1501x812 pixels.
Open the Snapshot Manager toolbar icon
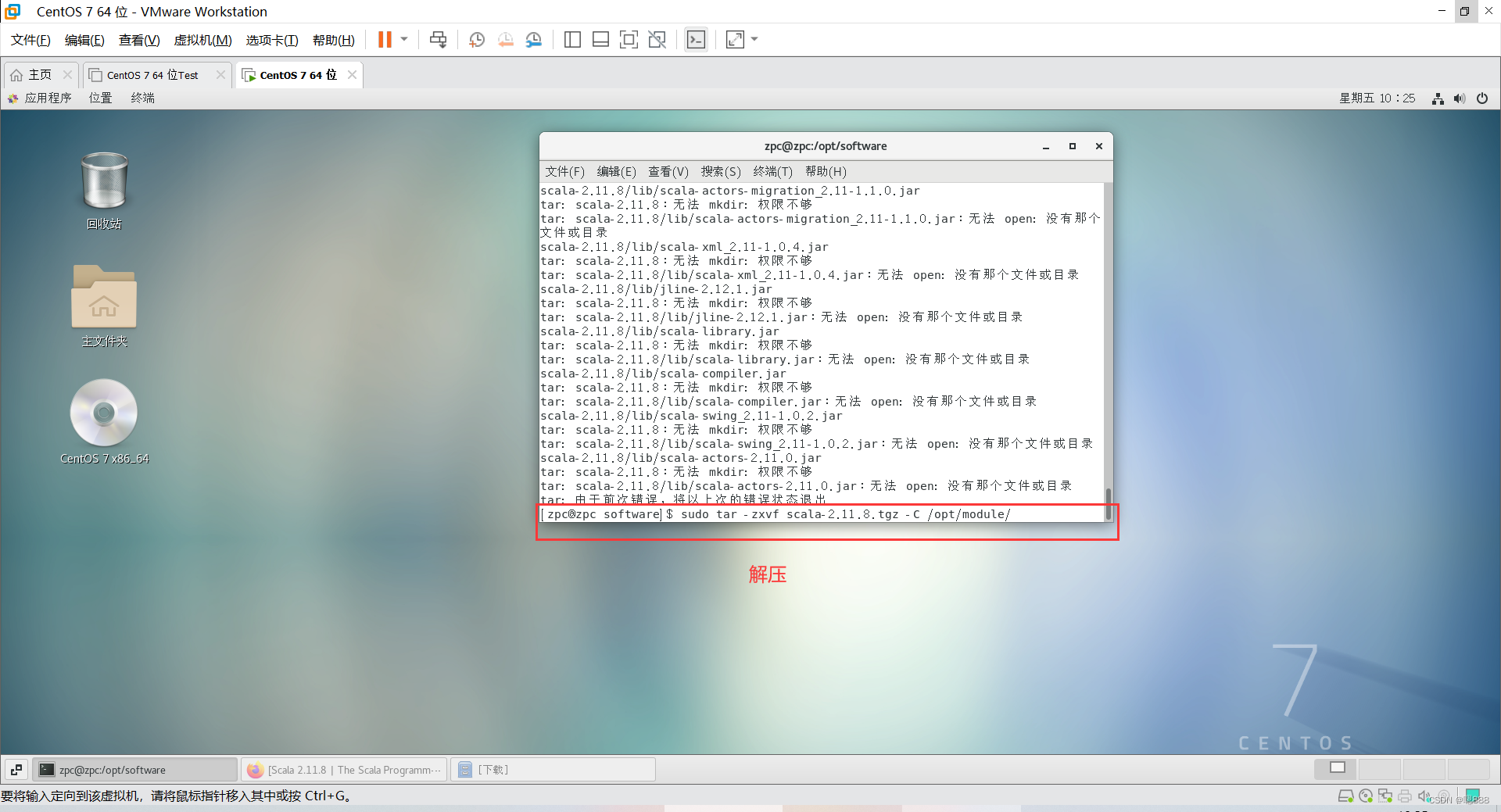pos(534,39)
